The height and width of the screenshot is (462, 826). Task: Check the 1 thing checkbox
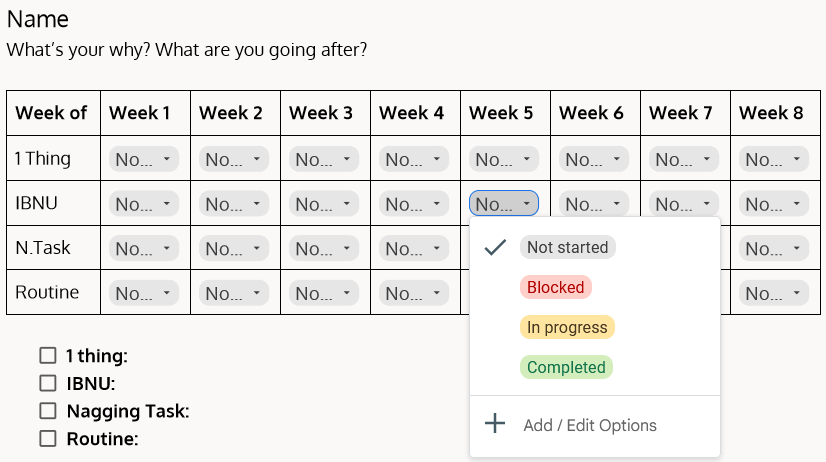coord(48,356)
